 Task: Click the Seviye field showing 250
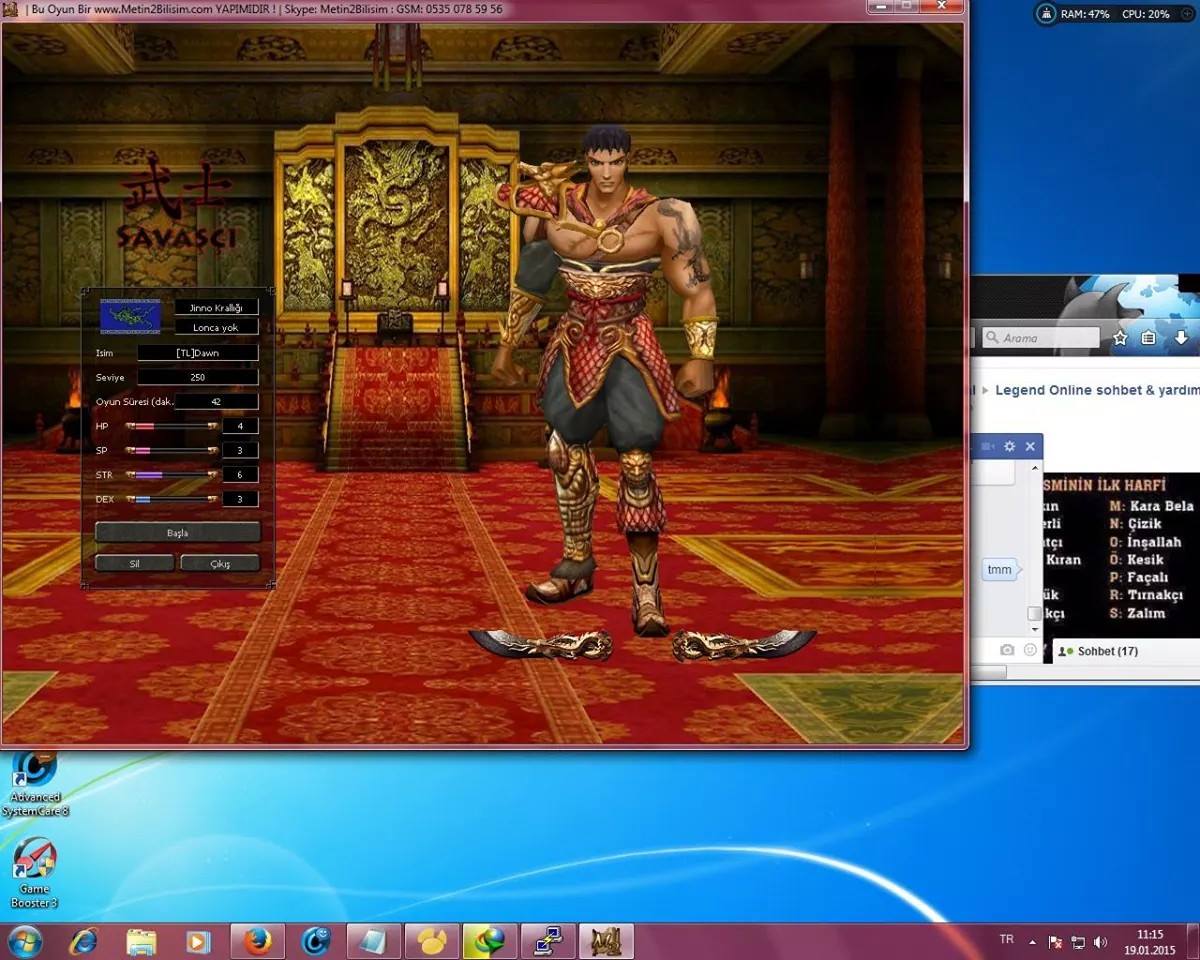click(197, 377)
